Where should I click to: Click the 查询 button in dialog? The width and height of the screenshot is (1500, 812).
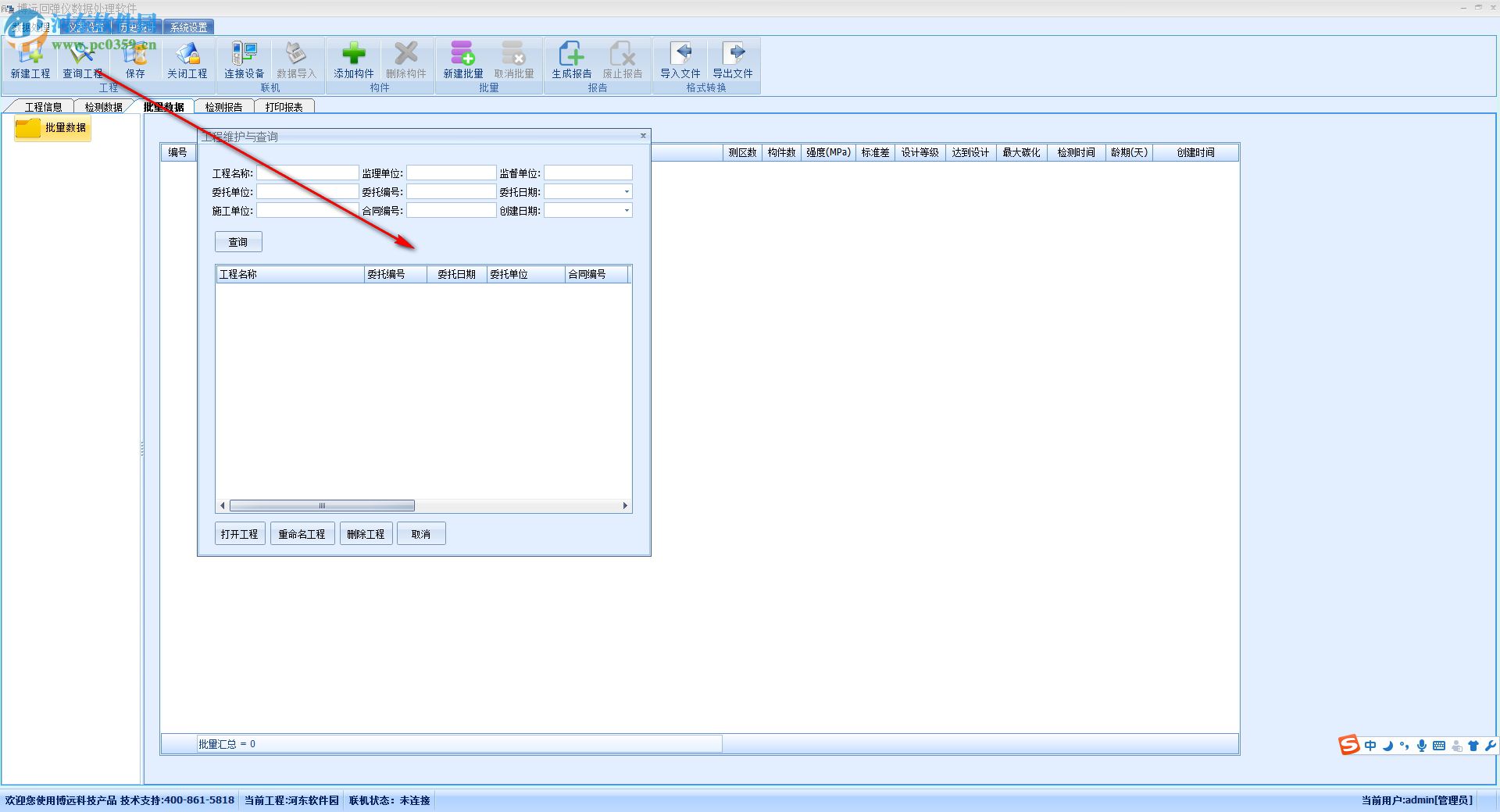pos(238,242)
